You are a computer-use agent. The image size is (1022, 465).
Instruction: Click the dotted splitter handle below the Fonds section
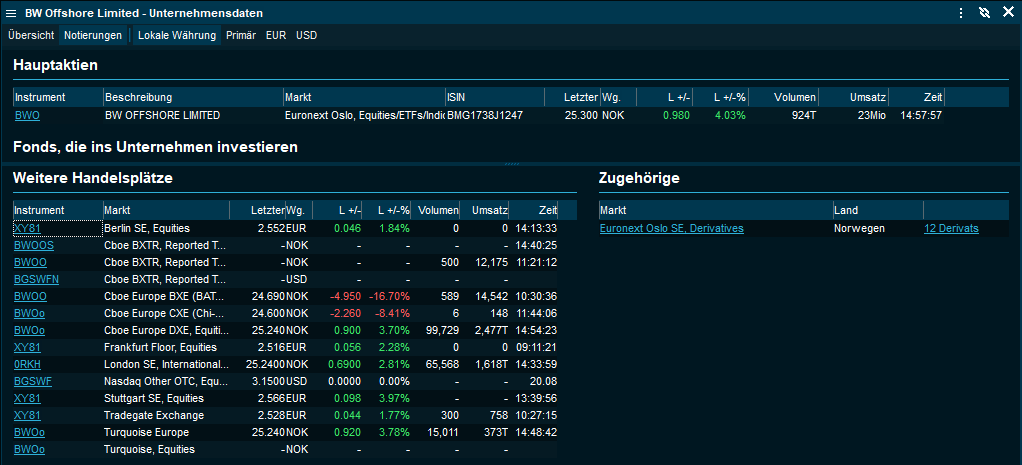coord(511,163)
